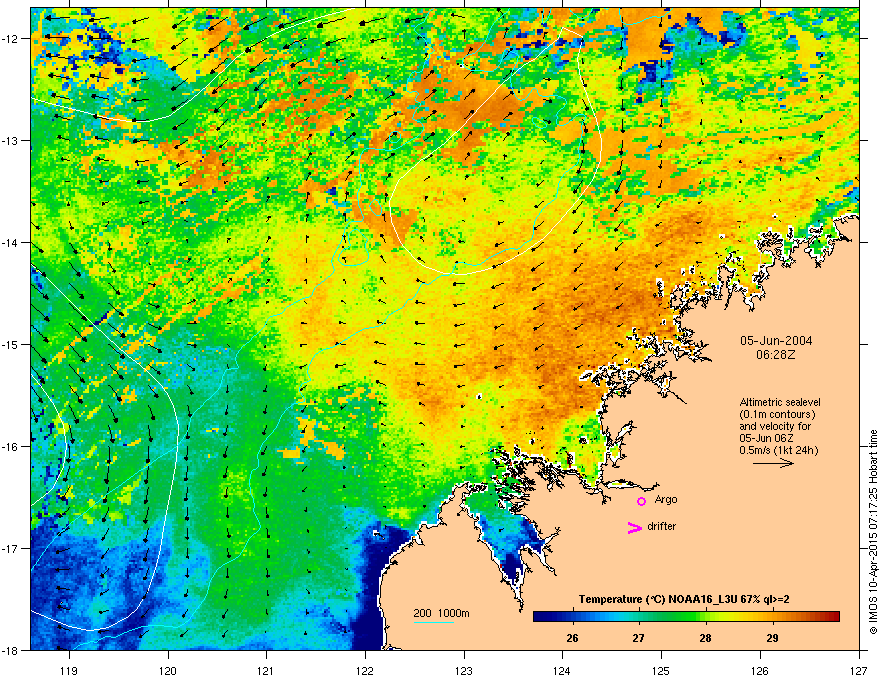Click the longitude label '127'
The height and width of the screenshot is (680, 880).
tap(859, 670)
